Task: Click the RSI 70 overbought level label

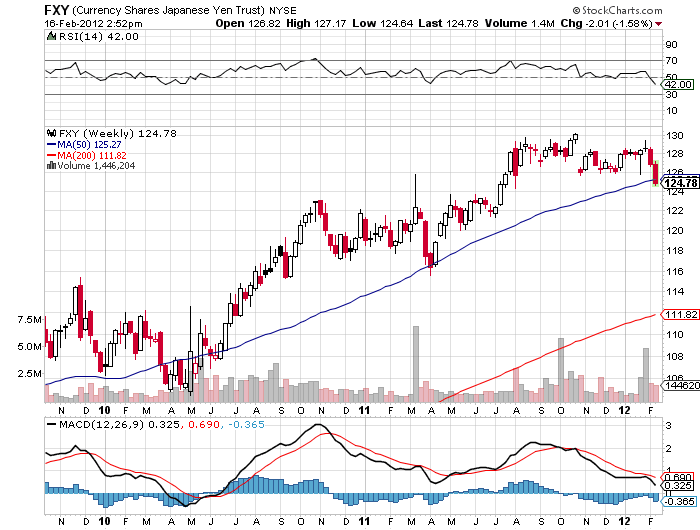Action: click(672, 60)
